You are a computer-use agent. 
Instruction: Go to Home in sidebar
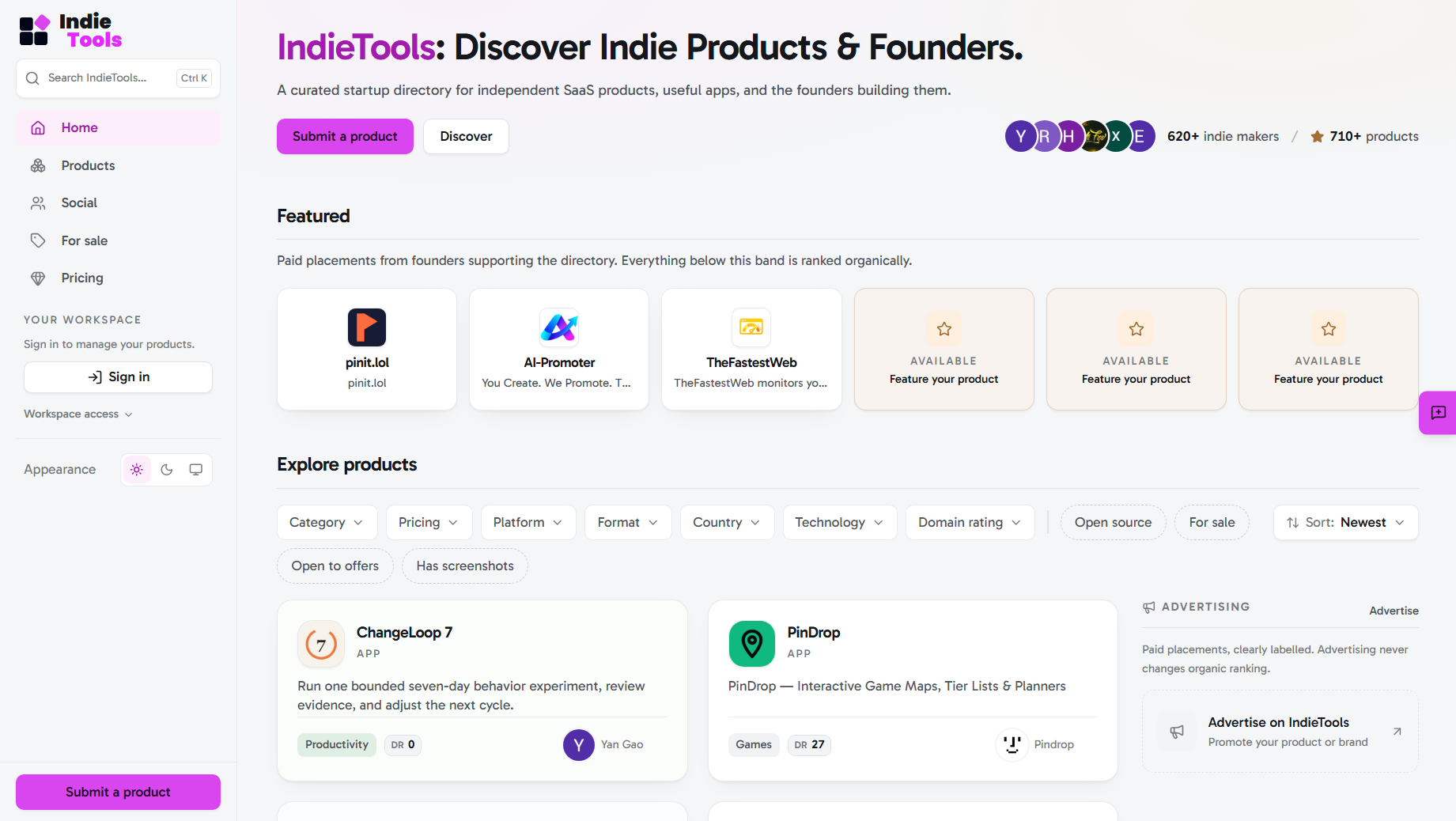118,128
